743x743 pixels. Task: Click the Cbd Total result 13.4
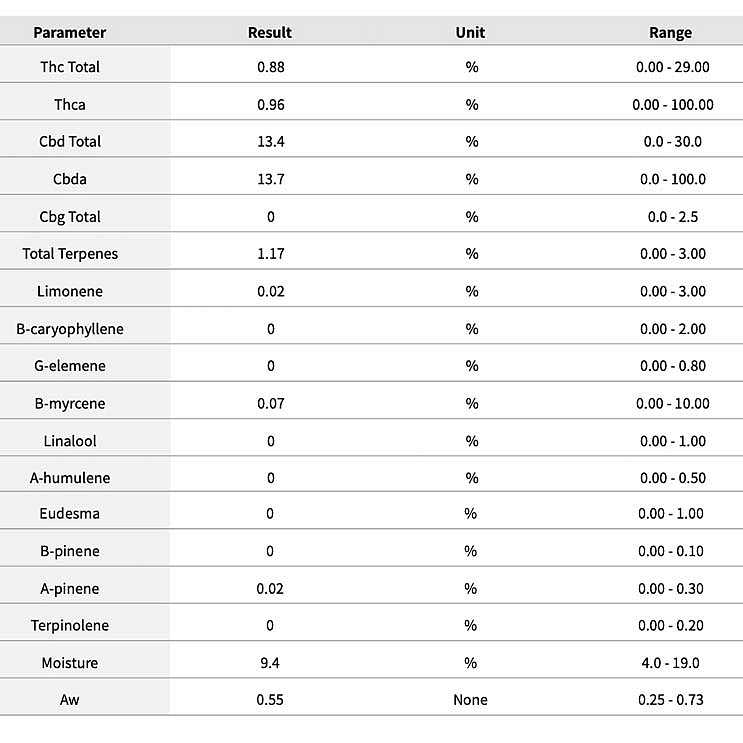click(271, 142)
